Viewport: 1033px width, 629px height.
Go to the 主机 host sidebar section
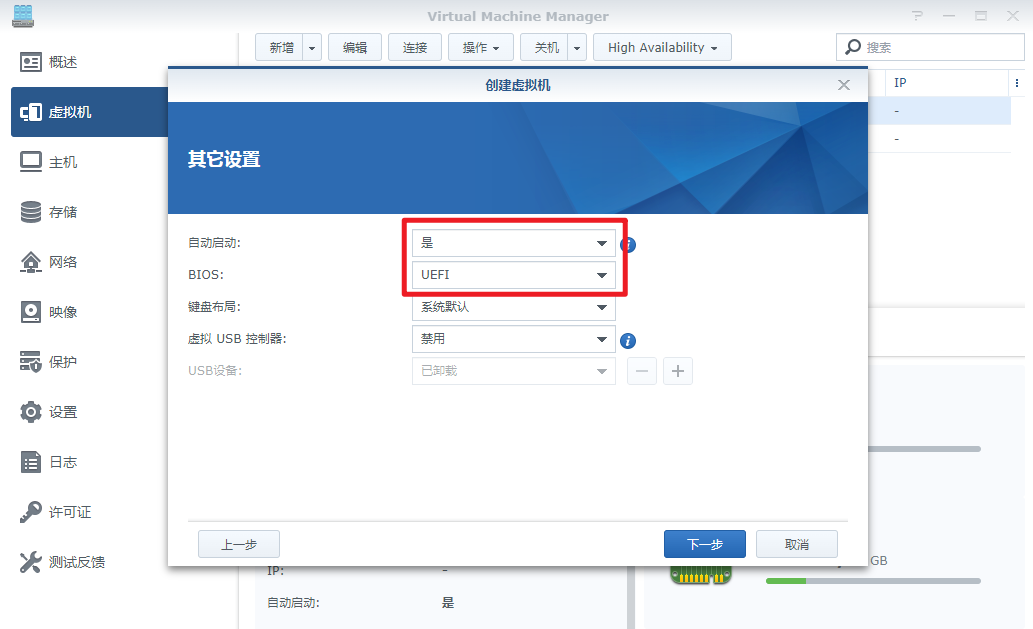[x=63, y=162]
